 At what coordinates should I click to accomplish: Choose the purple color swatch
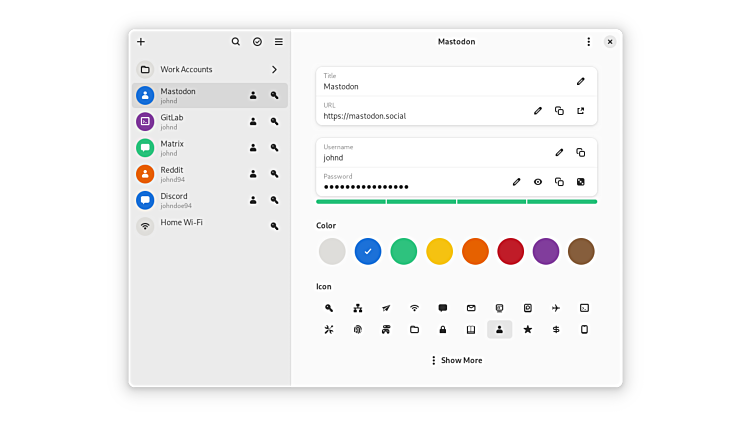545,252
